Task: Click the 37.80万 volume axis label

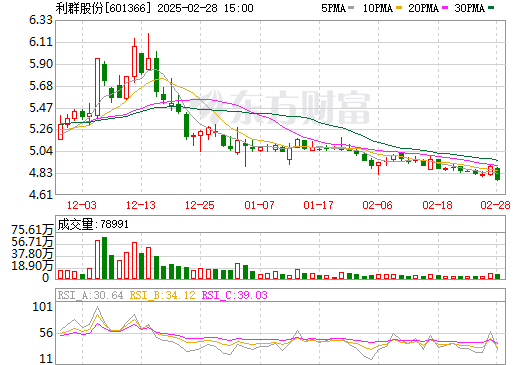Action: [x=32, y=254]
